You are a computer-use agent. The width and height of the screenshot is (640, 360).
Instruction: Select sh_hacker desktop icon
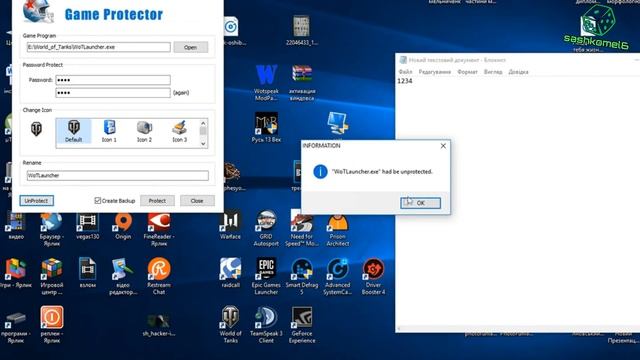pyautogui.click(x=159, y=325)
